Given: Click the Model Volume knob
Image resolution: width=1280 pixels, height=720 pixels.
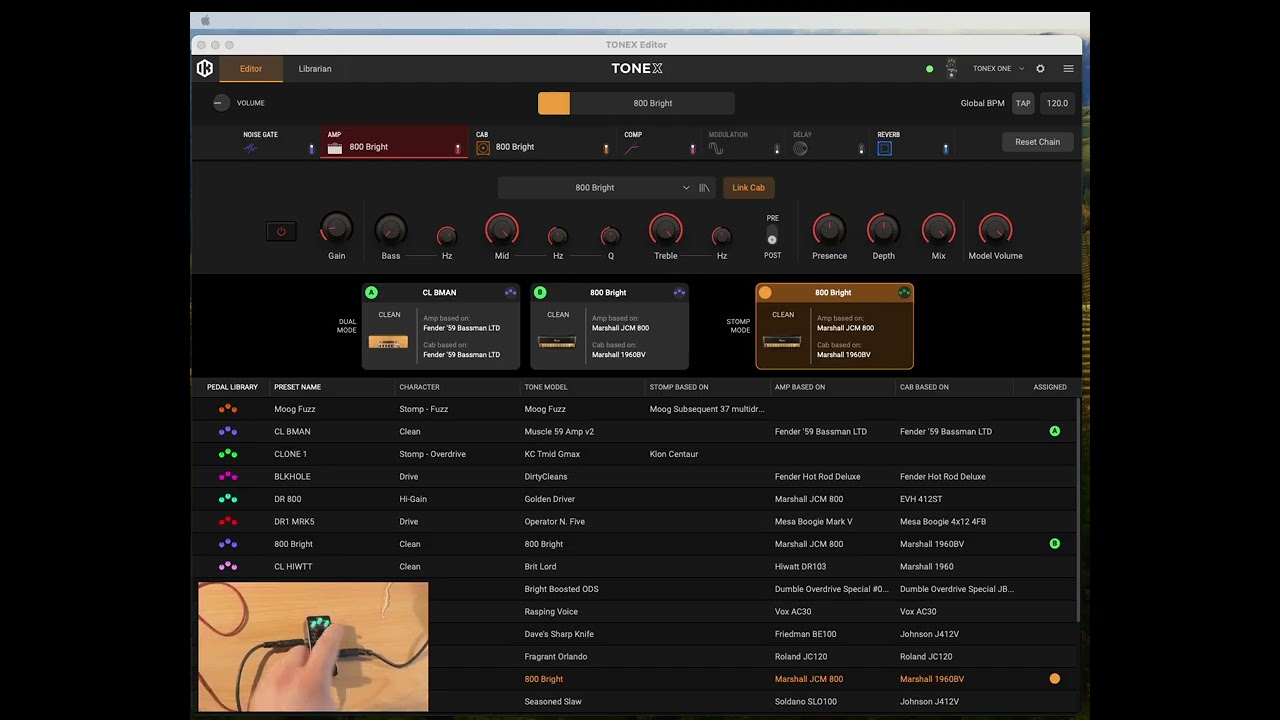Looking at the screenshot, I should 995,229.
